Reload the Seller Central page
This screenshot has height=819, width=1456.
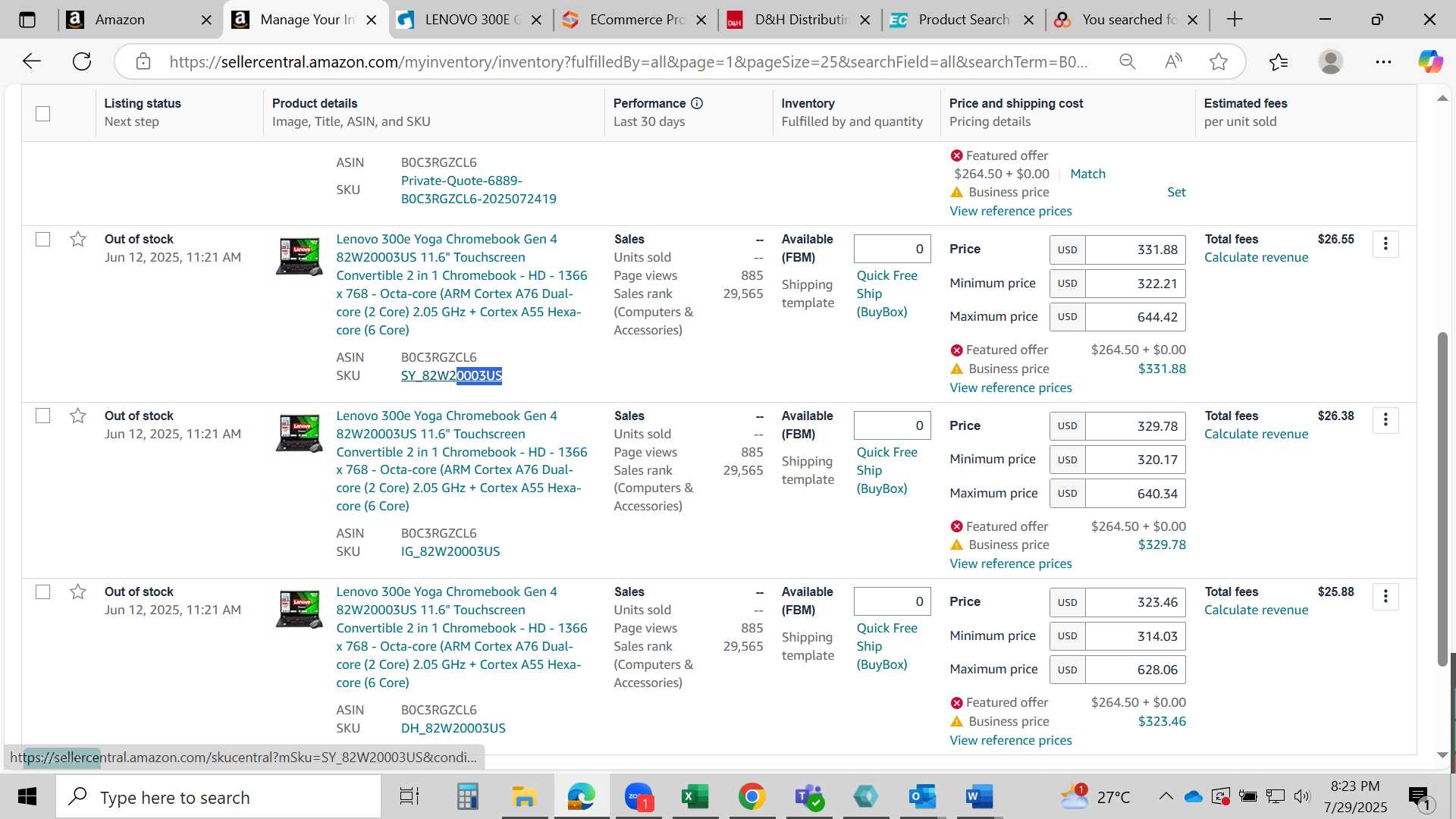click(82, 61)
